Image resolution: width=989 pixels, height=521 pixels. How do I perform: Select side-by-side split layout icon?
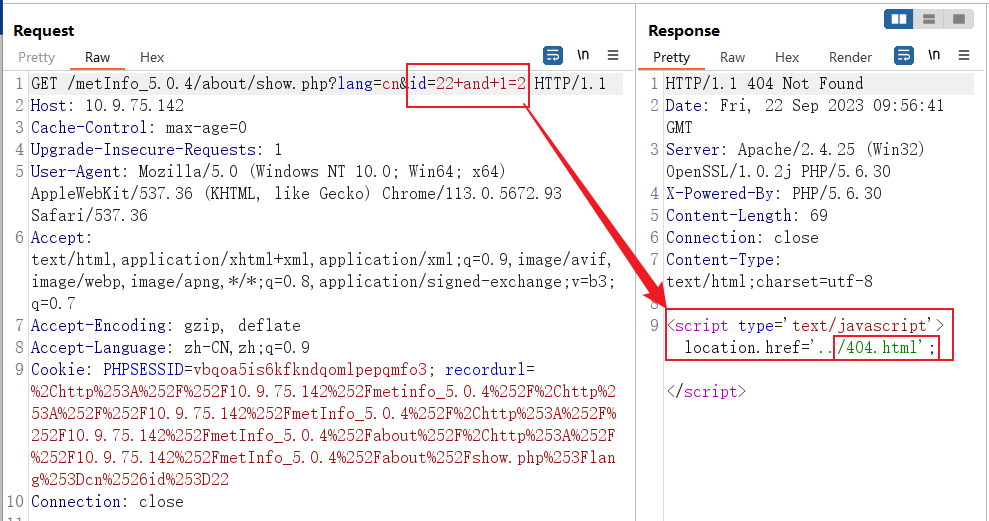899,19
